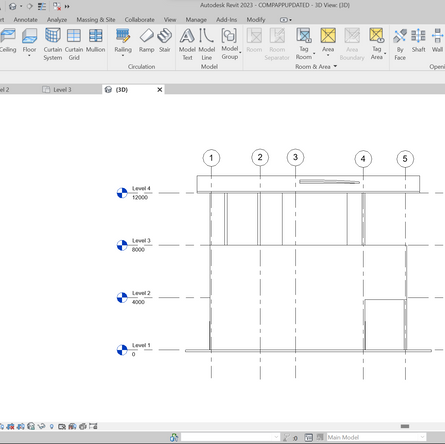Select the Shaft opening tool
The height and width of the screenshot is (444, 445).
click(418, 41)
